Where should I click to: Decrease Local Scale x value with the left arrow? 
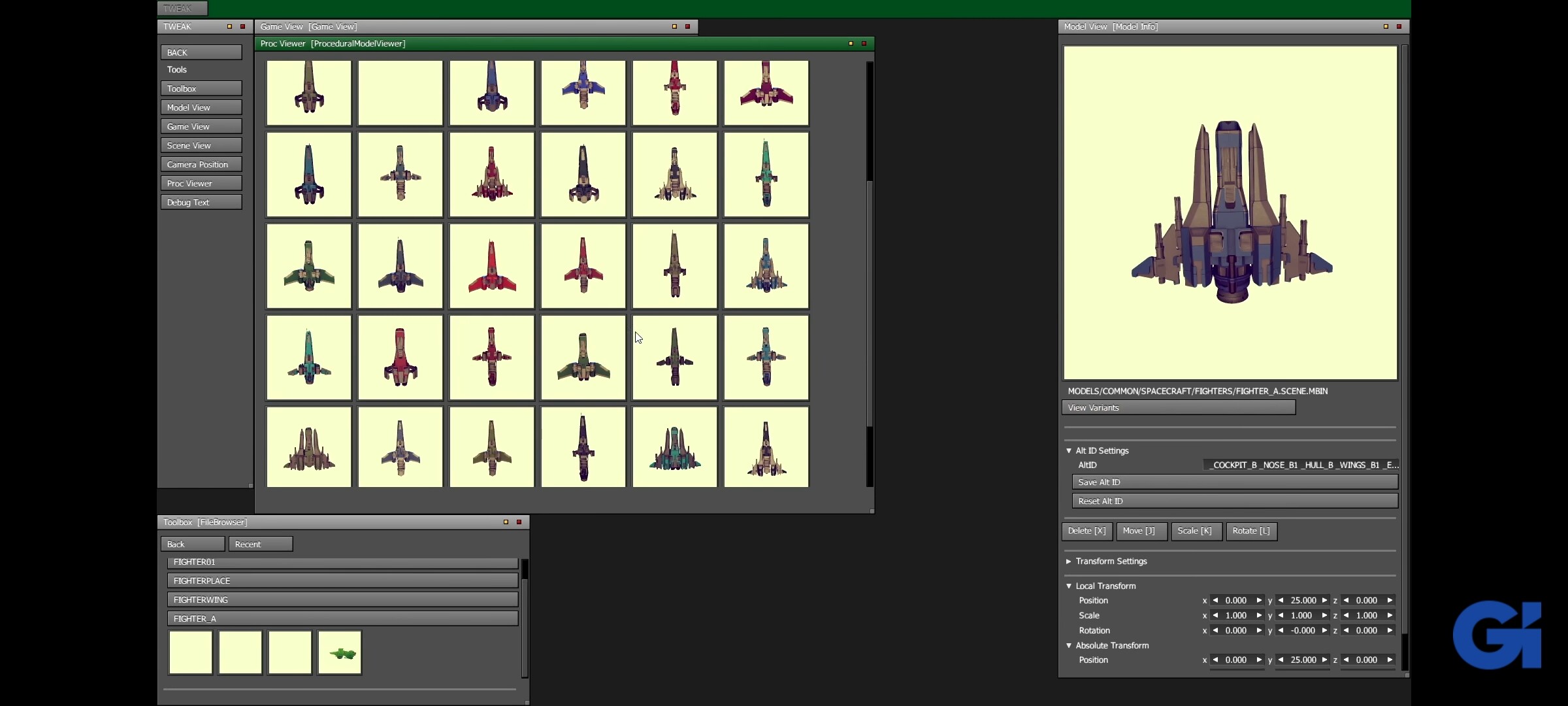1215,616
